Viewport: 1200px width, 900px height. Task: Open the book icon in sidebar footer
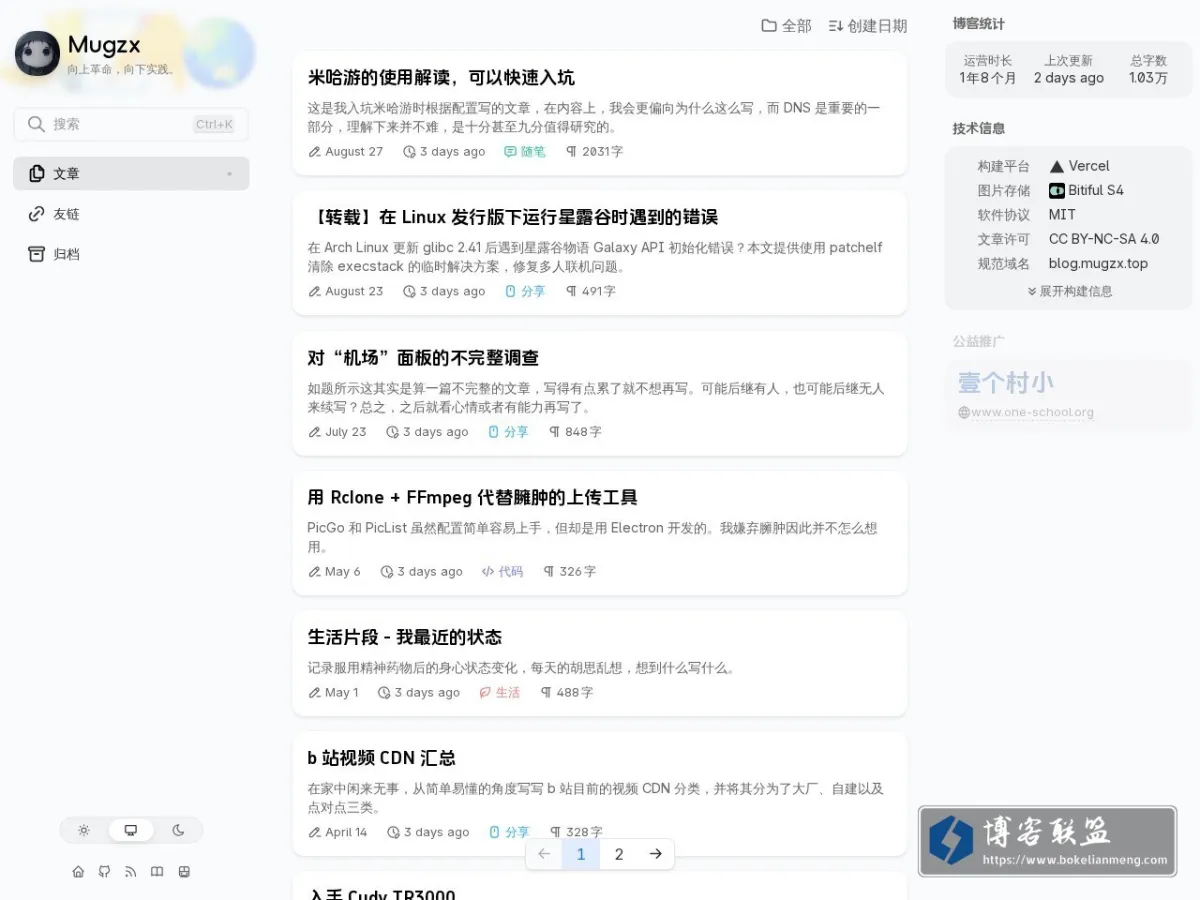(x=157, y=872)
